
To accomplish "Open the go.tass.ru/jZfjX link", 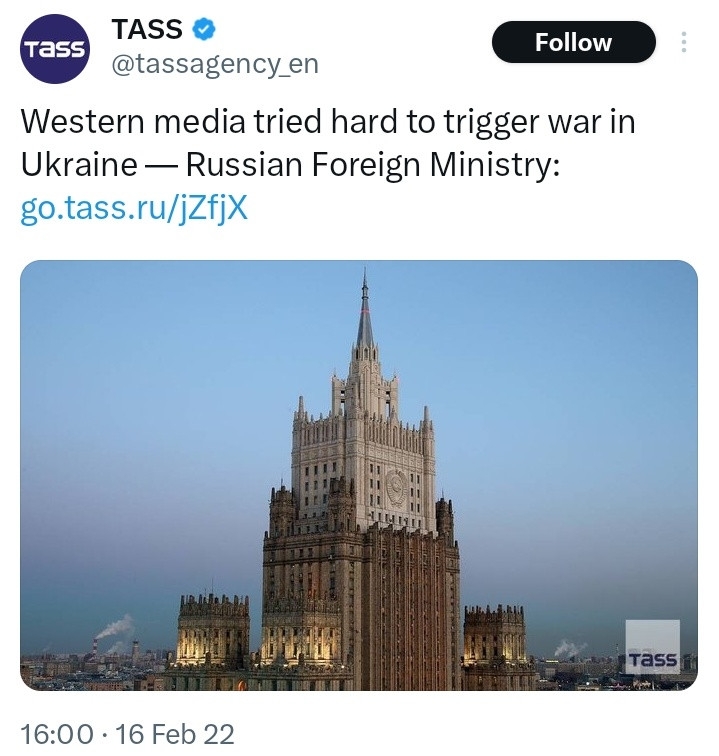I will click(133, 209).
